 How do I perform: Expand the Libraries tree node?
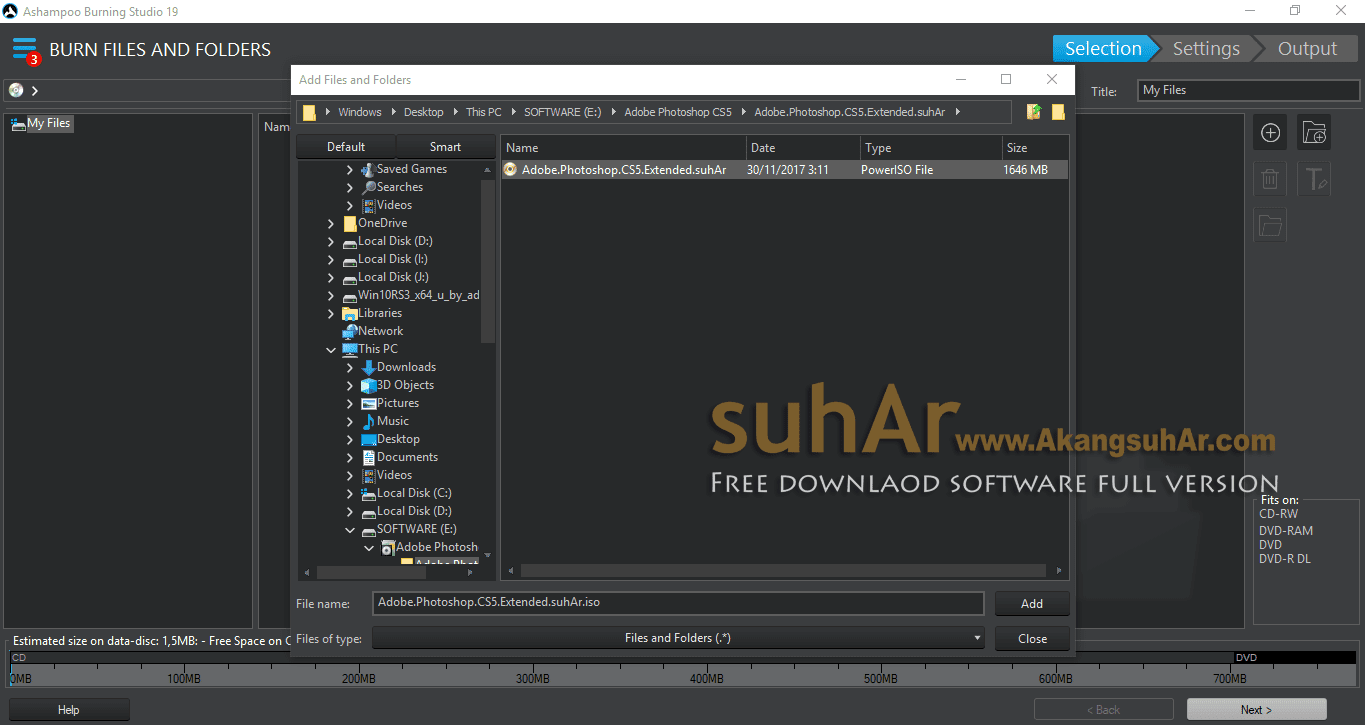click(331, 313)
